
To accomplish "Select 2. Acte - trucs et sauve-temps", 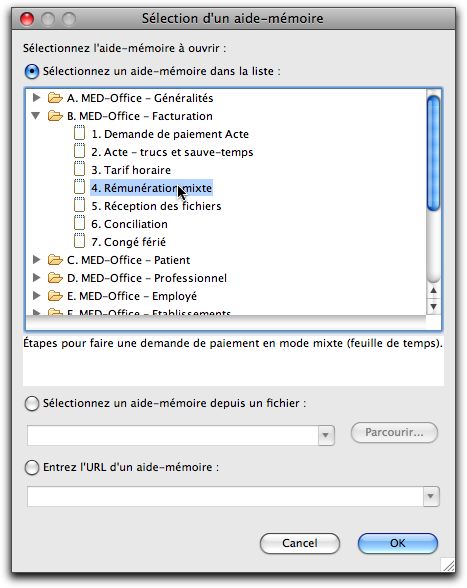I will [172, 152].
